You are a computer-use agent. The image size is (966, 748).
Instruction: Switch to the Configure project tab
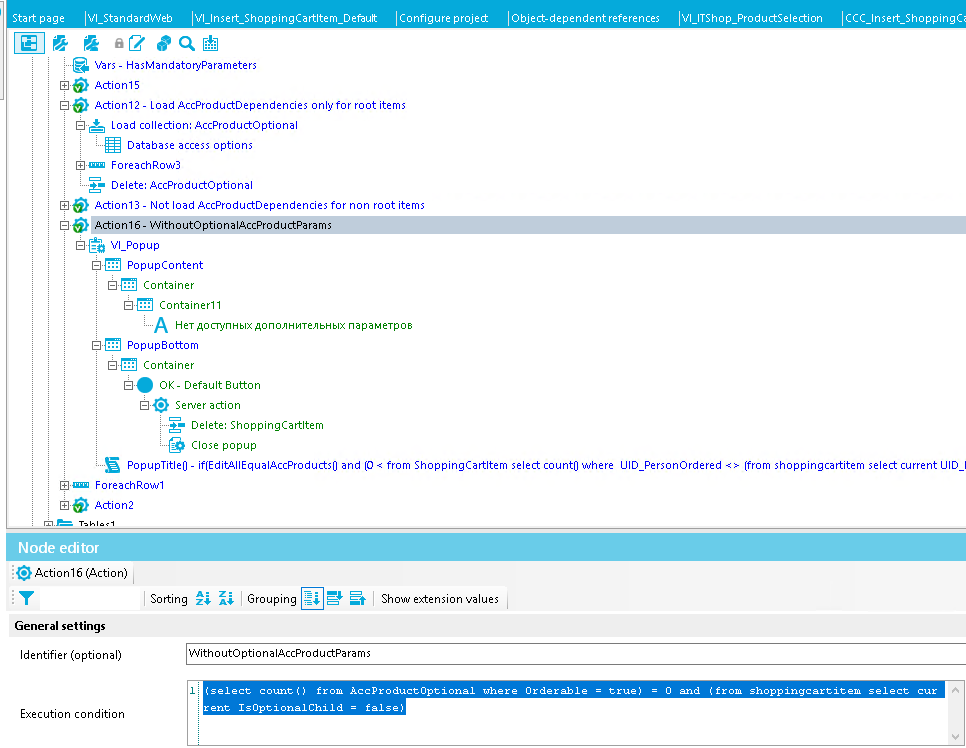tap(443, 18)
